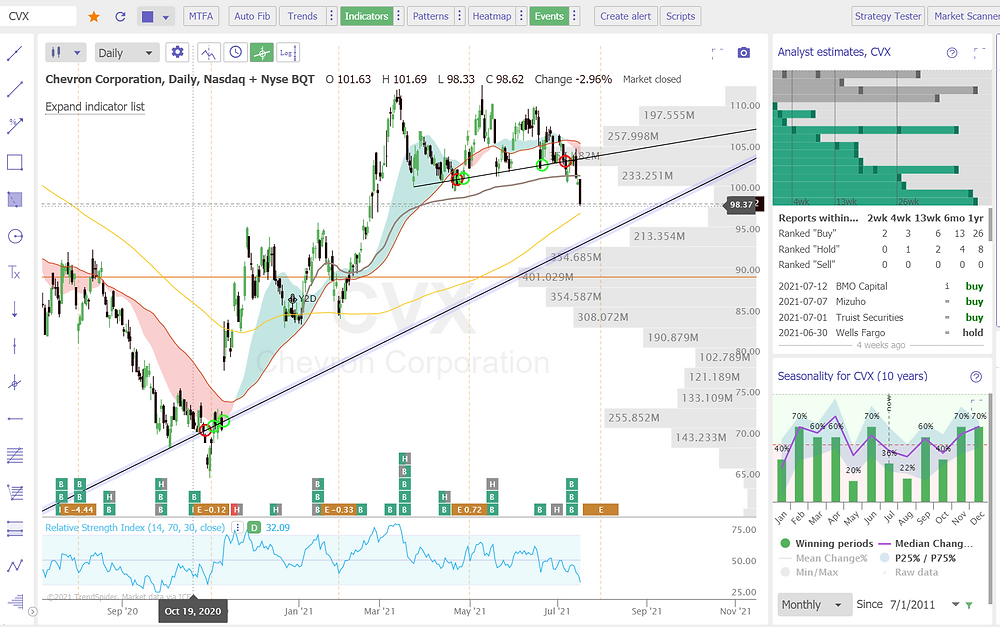Click Expand indicator list link
The height and width of the screenshot is (627, 1000).
(x=95, y=107)
